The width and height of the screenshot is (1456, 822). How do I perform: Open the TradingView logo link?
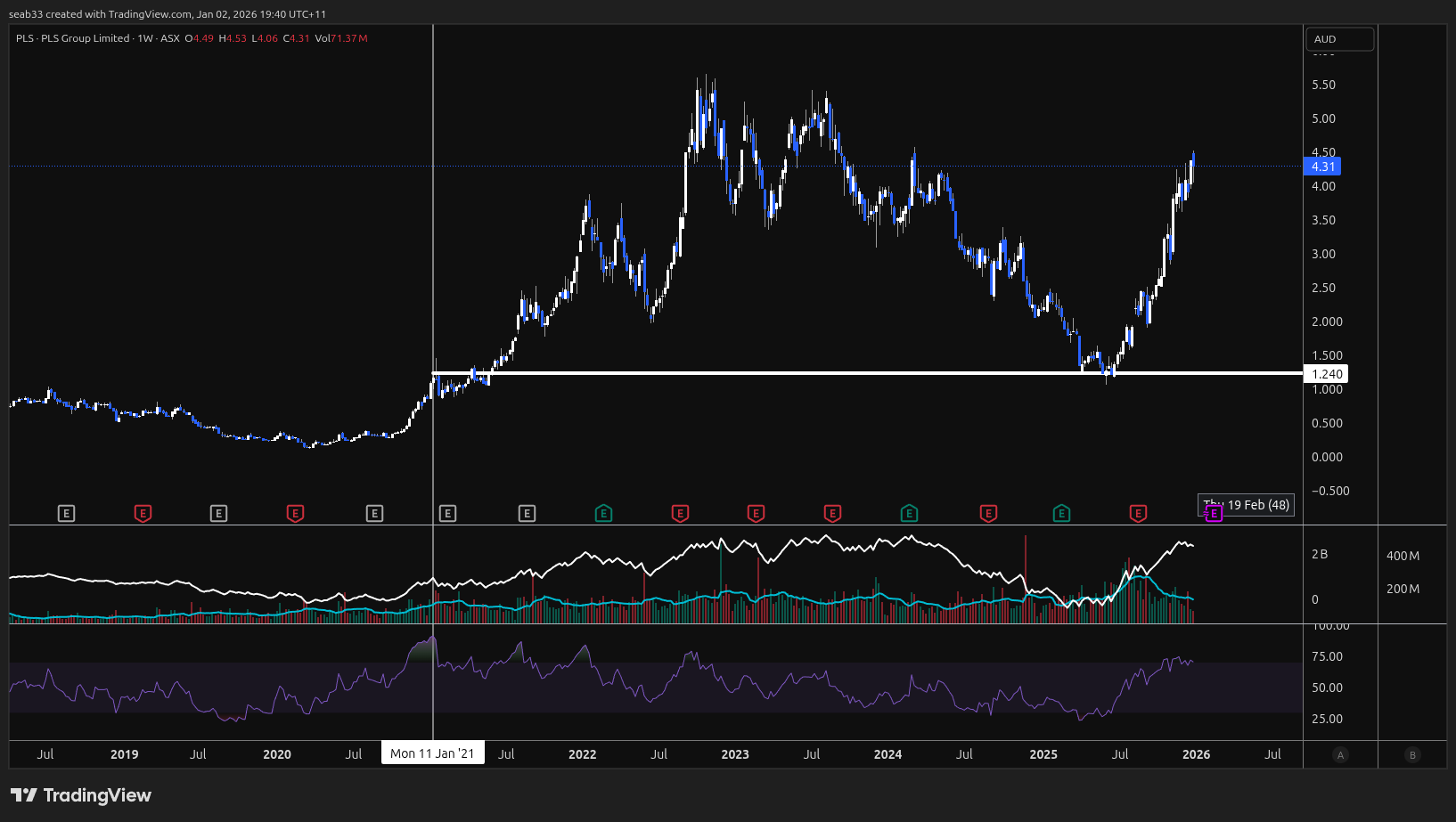[x=81, y=795]
